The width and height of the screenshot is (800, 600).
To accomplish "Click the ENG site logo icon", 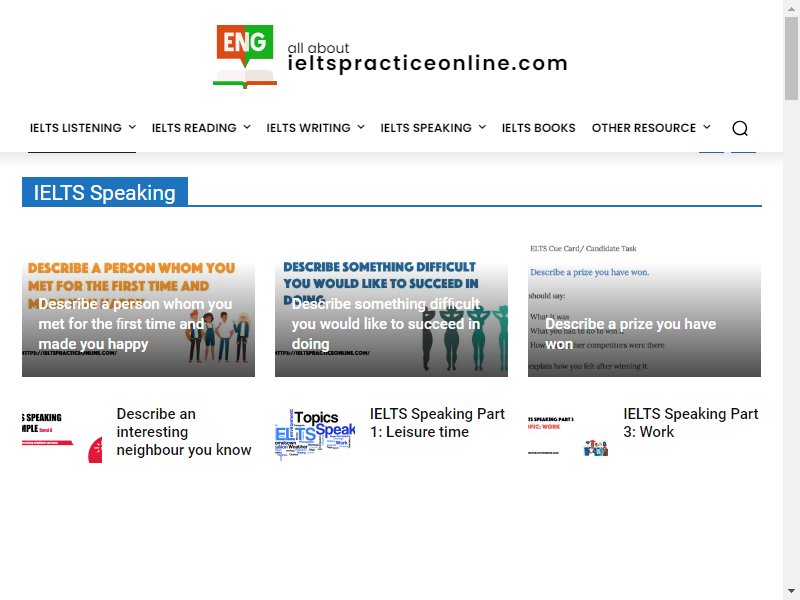I will tap(245, 57).
